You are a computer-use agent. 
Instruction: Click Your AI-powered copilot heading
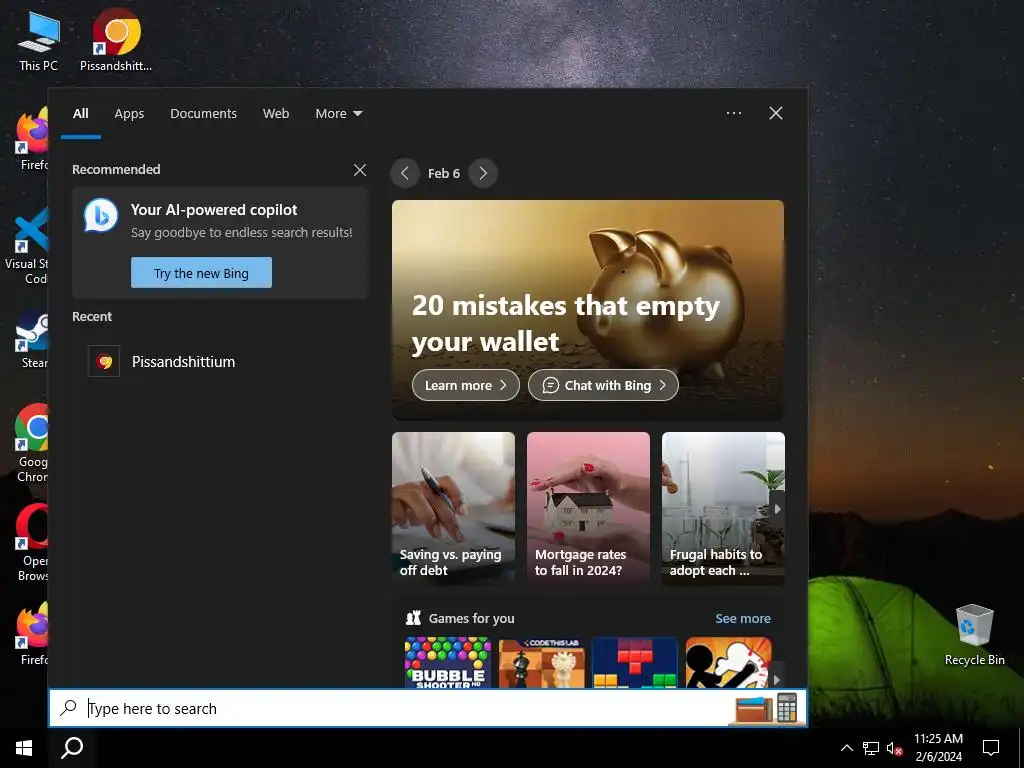pyautogui.click(x=214, y=210)
